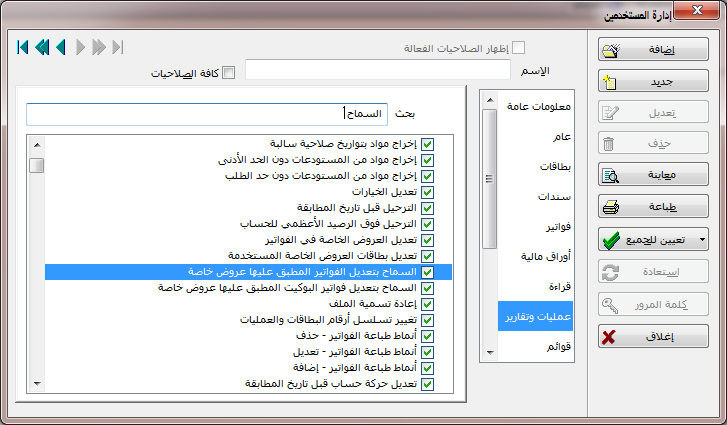Go to the previous user record
The image size is (727, 425).
pyautogui.click(x=61, y=47)
